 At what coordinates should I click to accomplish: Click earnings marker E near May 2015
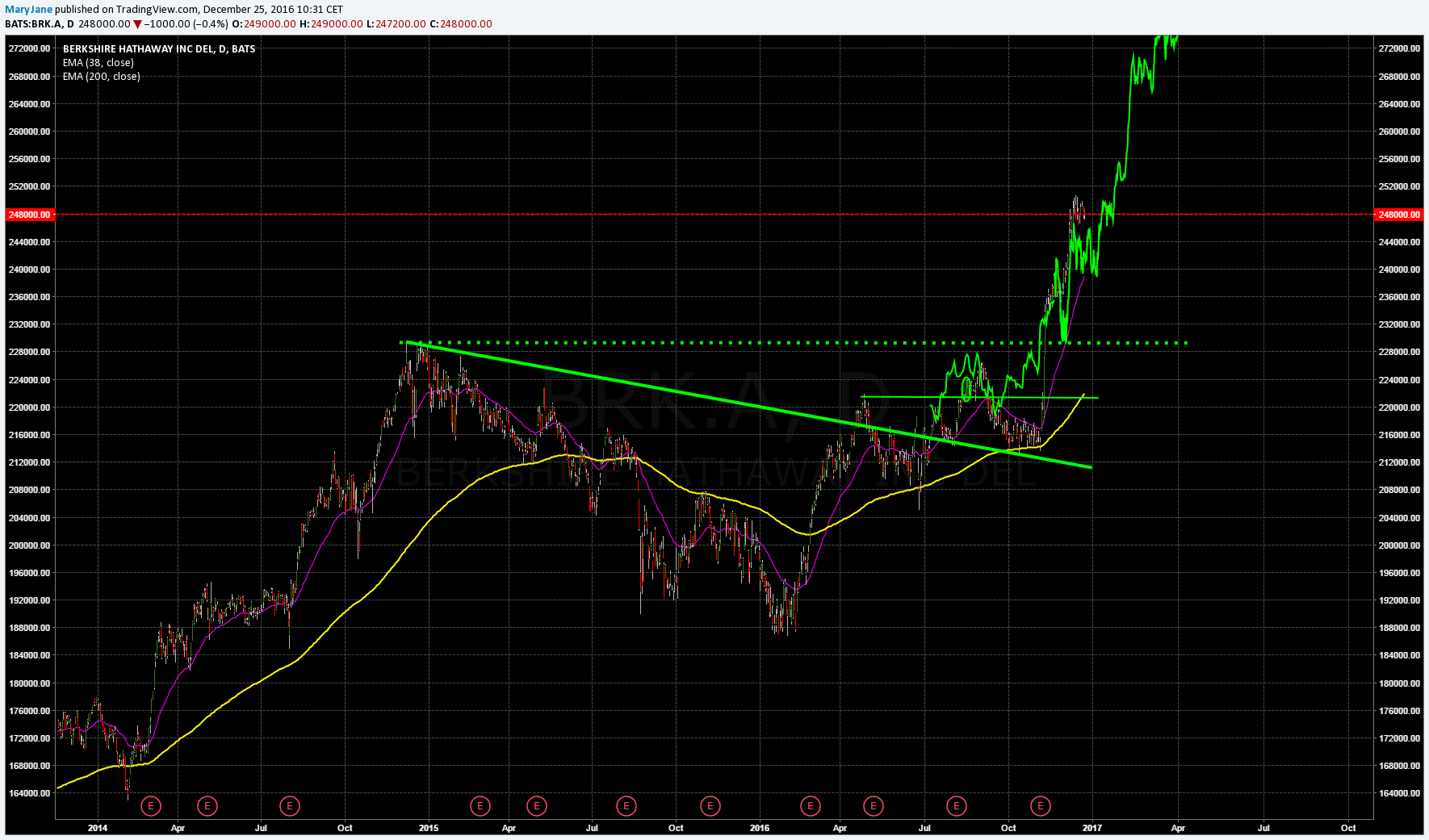click(537, 805)
